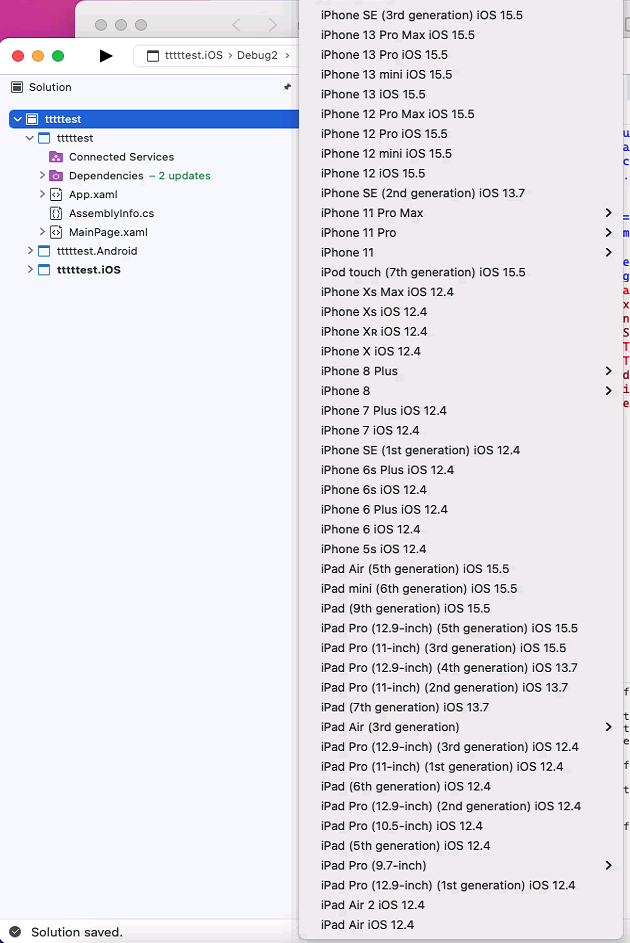
Task: Collapse the tttttest solution node
Action: pos(17,118)
